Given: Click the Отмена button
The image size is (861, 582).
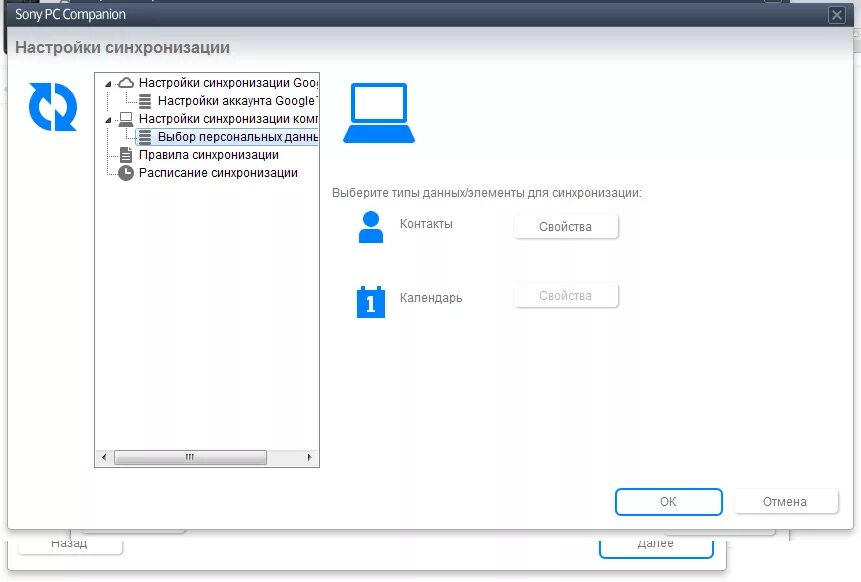Looking at the screenshot, I should click(786, 501).
